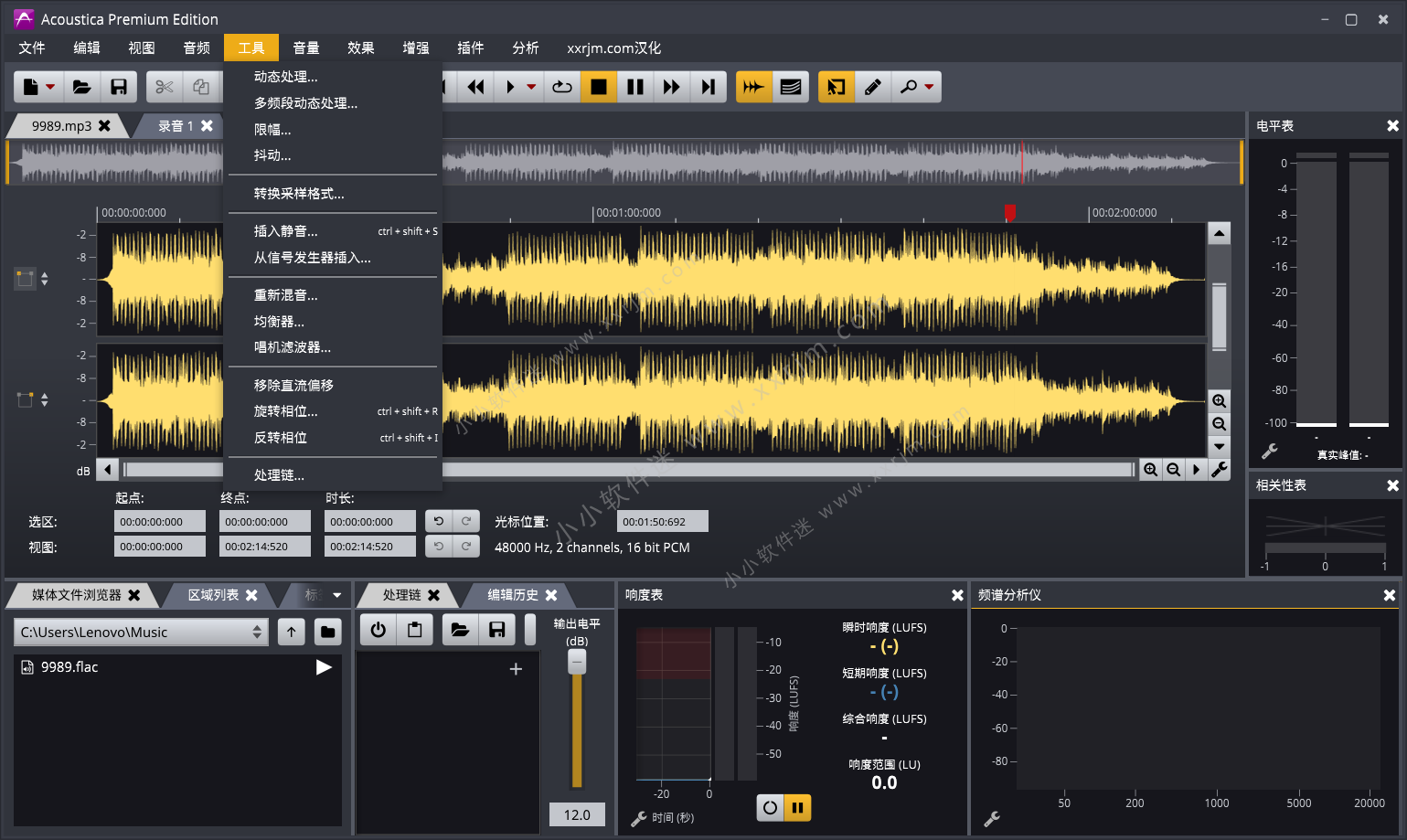The width and height of the screenshot is (1407, 840).
Task: Switch to the 编辑历史 tab
Action: (513, 595)
